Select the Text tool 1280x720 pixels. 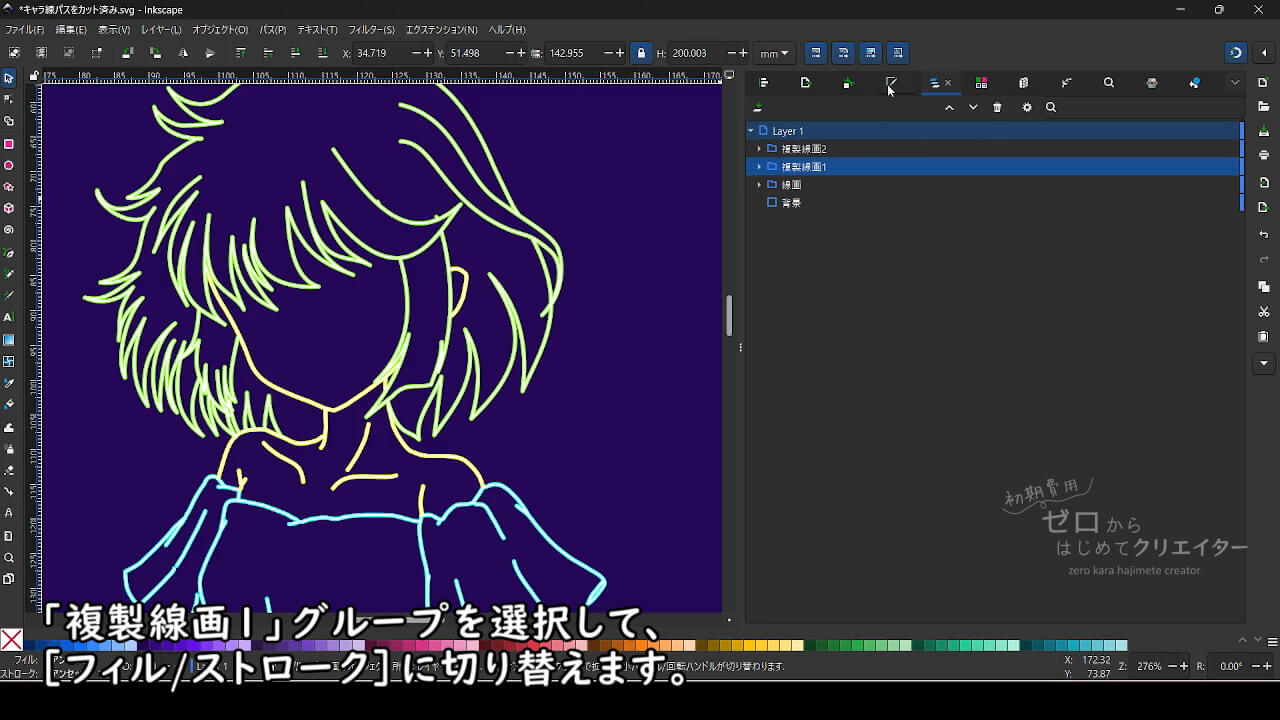(9, 317)
